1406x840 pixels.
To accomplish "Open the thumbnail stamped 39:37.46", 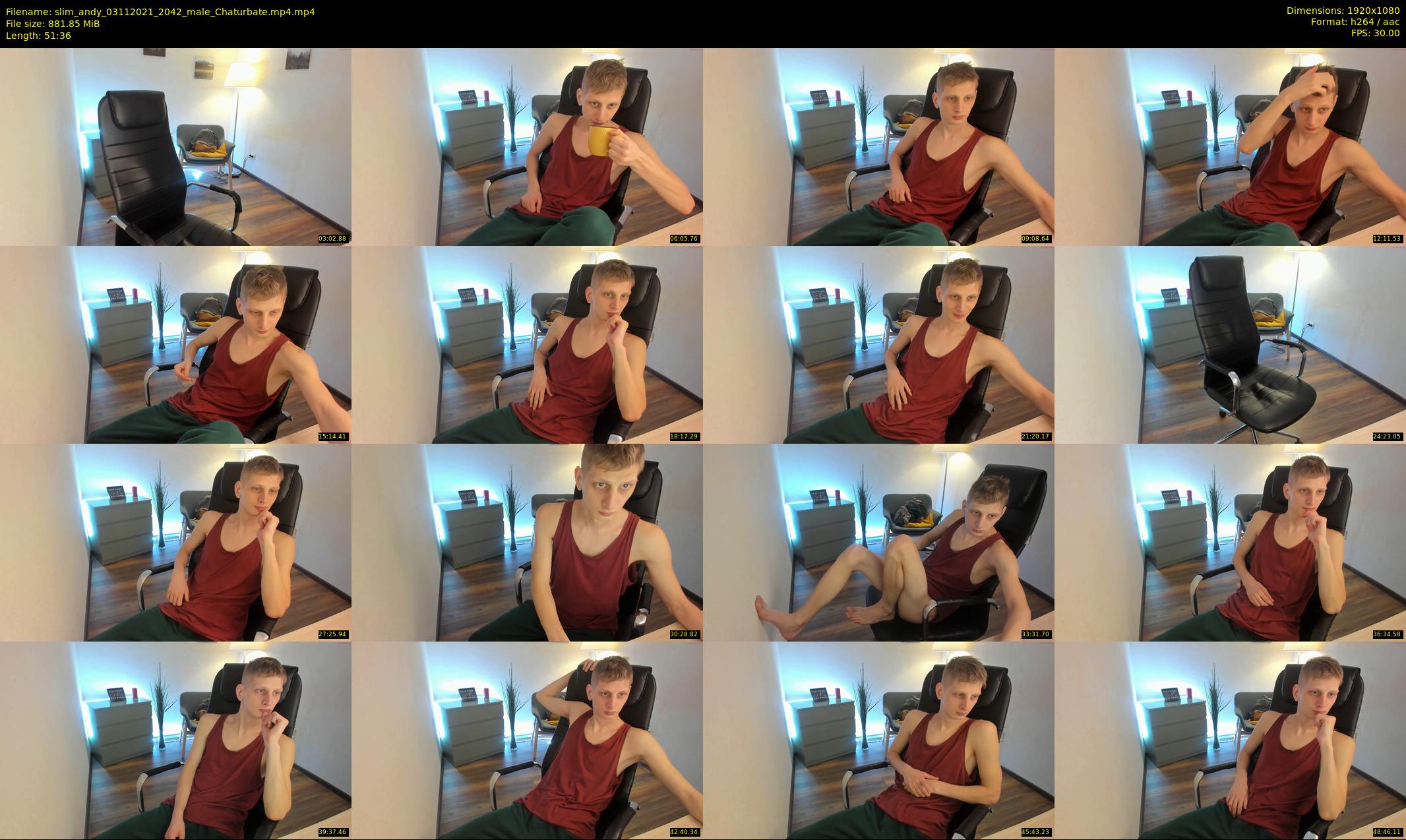I will point(175,740).
